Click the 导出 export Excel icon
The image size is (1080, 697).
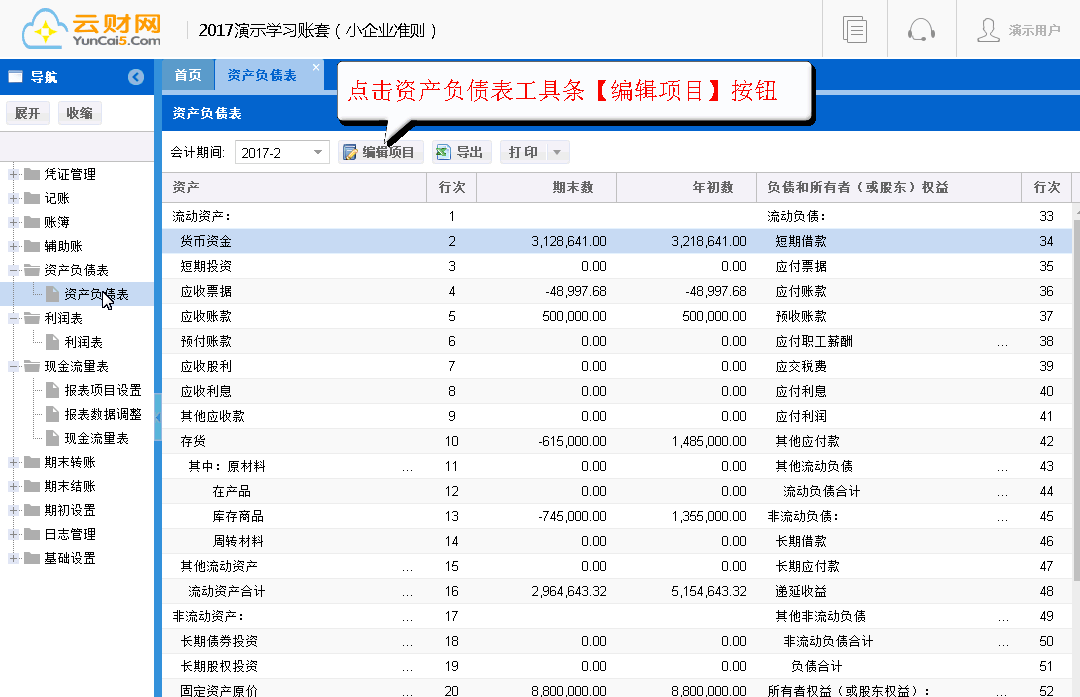(443, 152)
